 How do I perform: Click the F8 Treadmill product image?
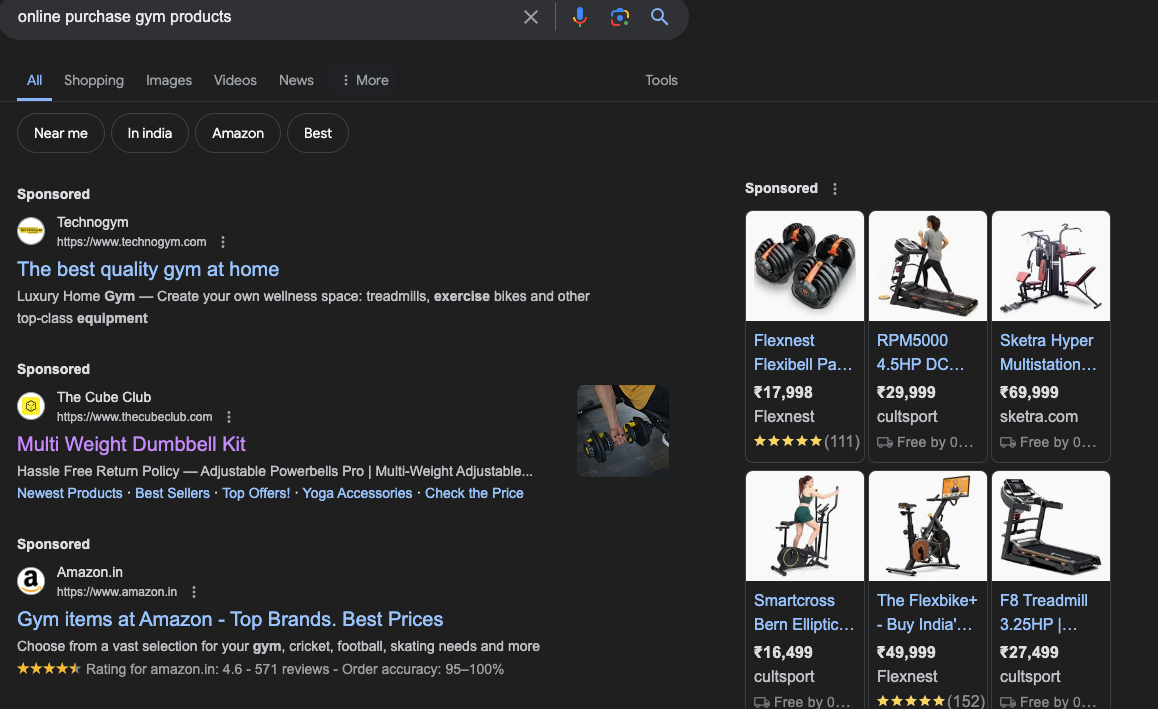tap(1051, 527)
